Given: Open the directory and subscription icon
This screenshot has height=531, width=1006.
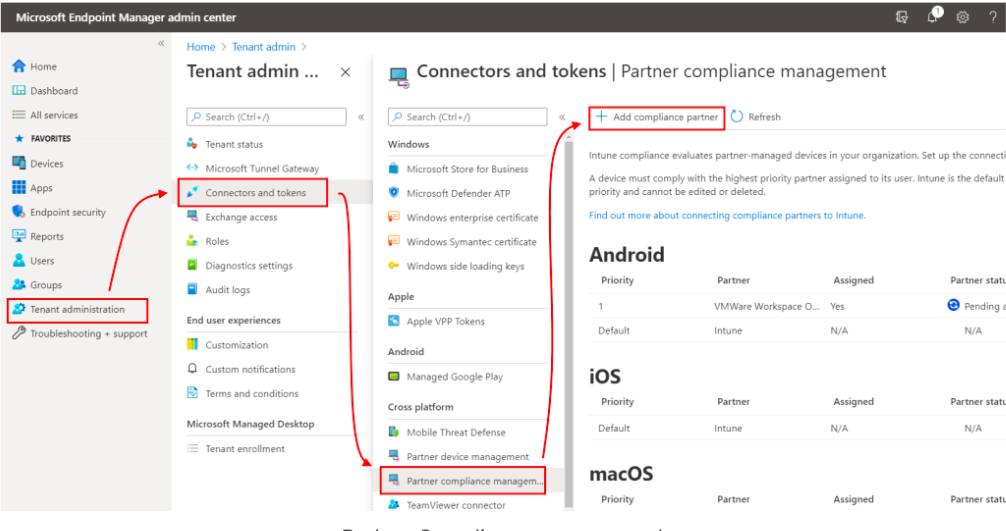Looking at the screenshot, I should [x=901, y=17].
